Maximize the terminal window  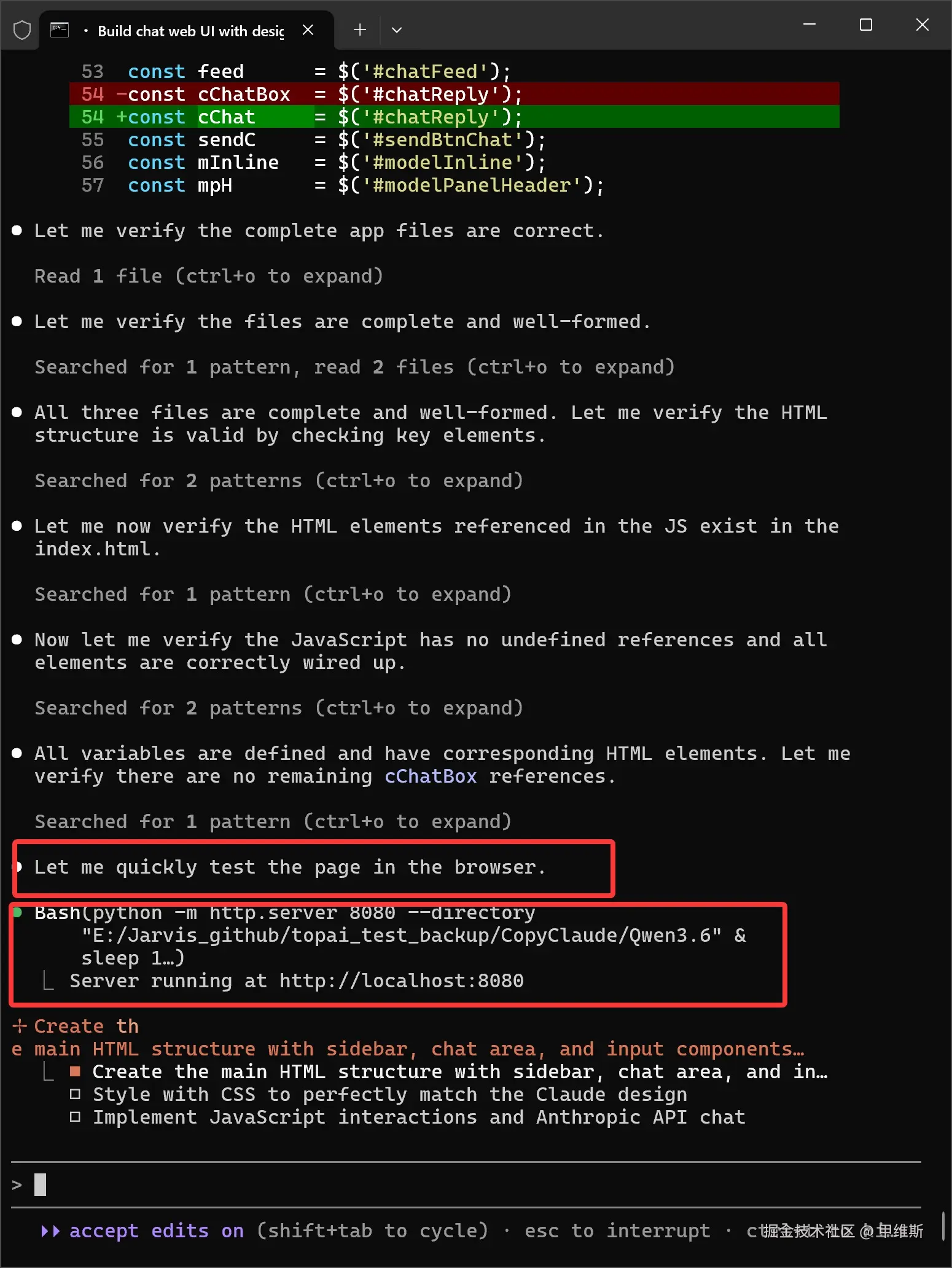[x=866, y=25]
